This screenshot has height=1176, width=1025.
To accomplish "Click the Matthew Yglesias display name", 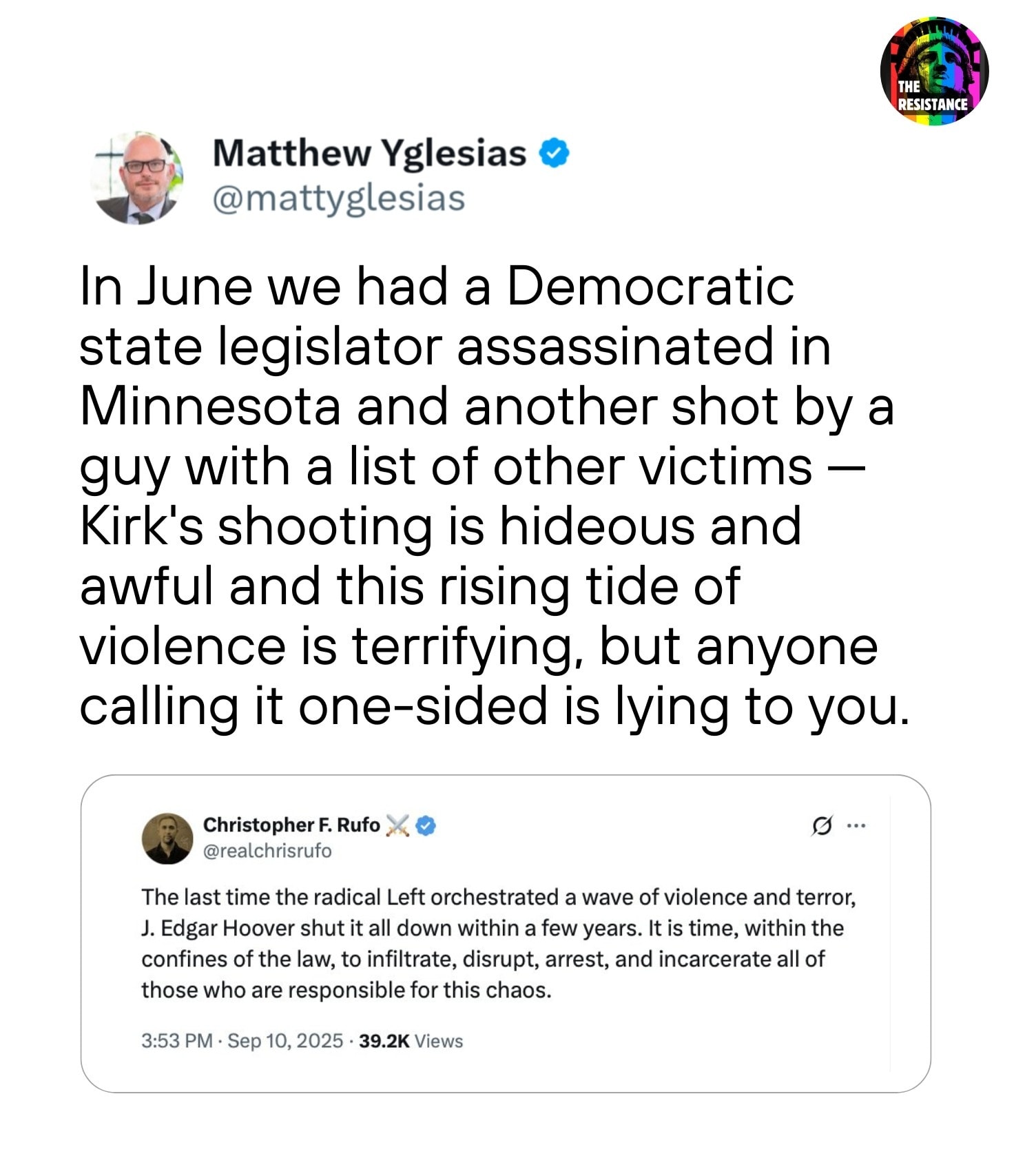I will coord(369,153).
